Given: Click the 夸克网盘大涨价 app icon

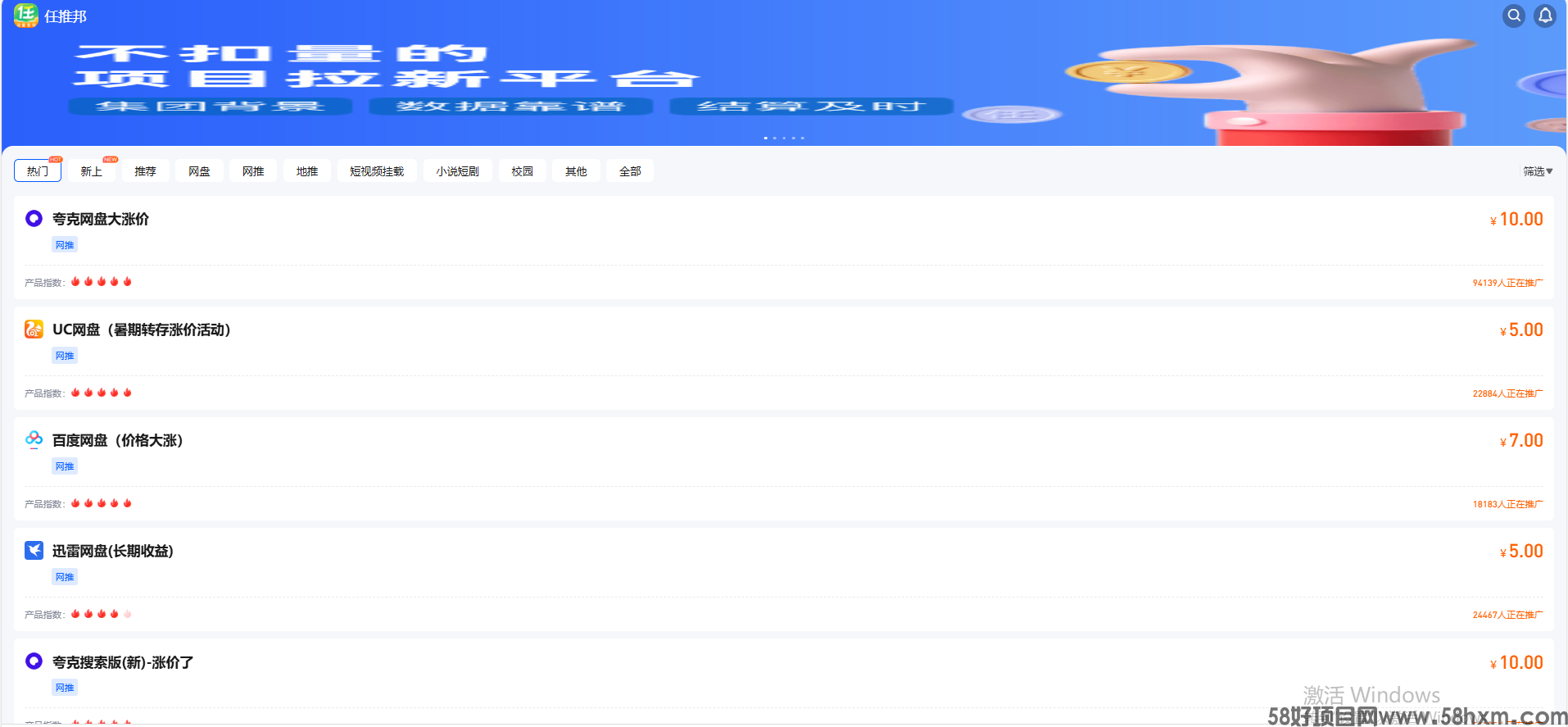Looking at the screenshot, I should point(34,219).
